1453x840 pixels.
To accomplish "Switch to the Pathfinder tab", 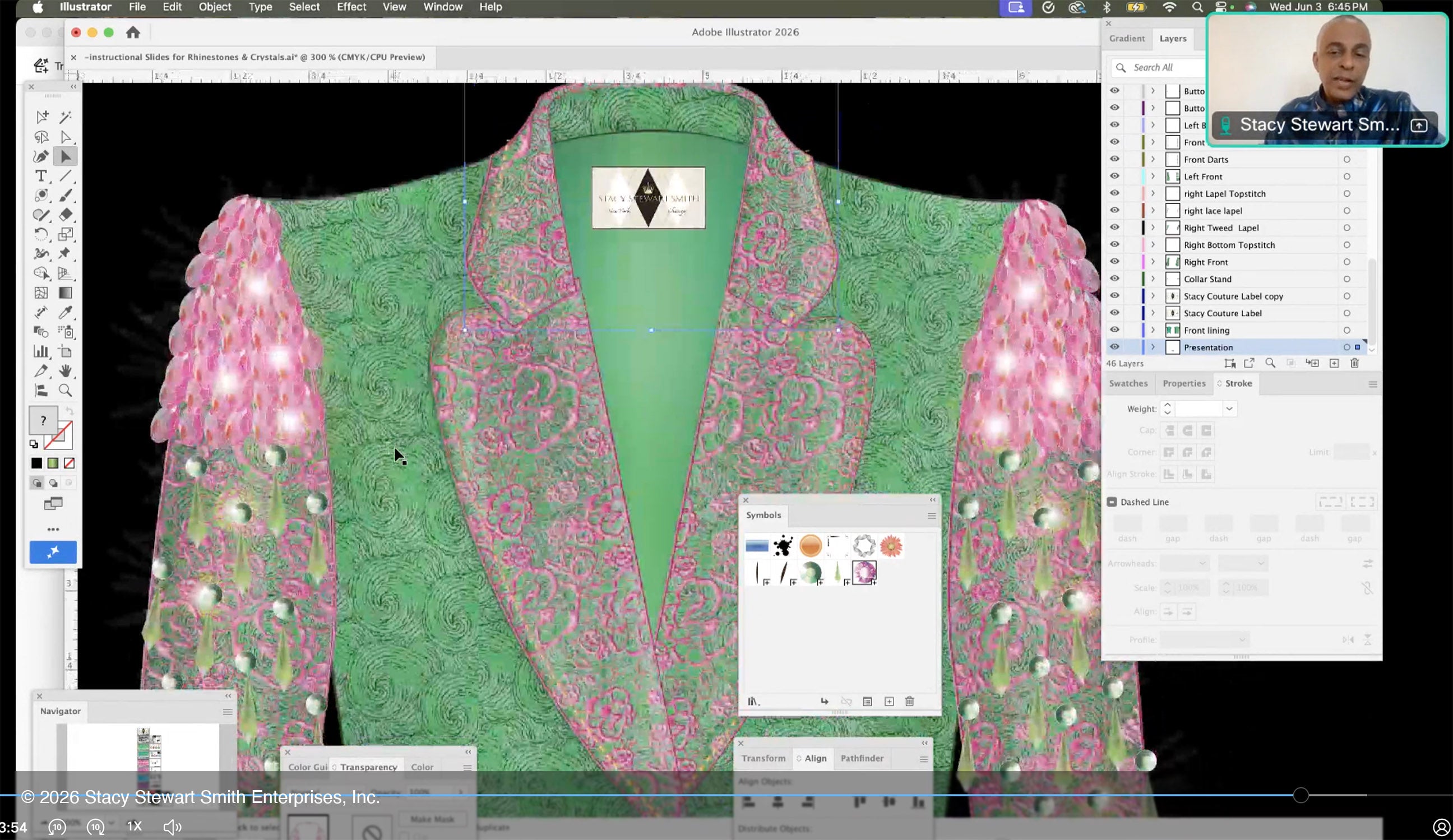I will (862, 758).
